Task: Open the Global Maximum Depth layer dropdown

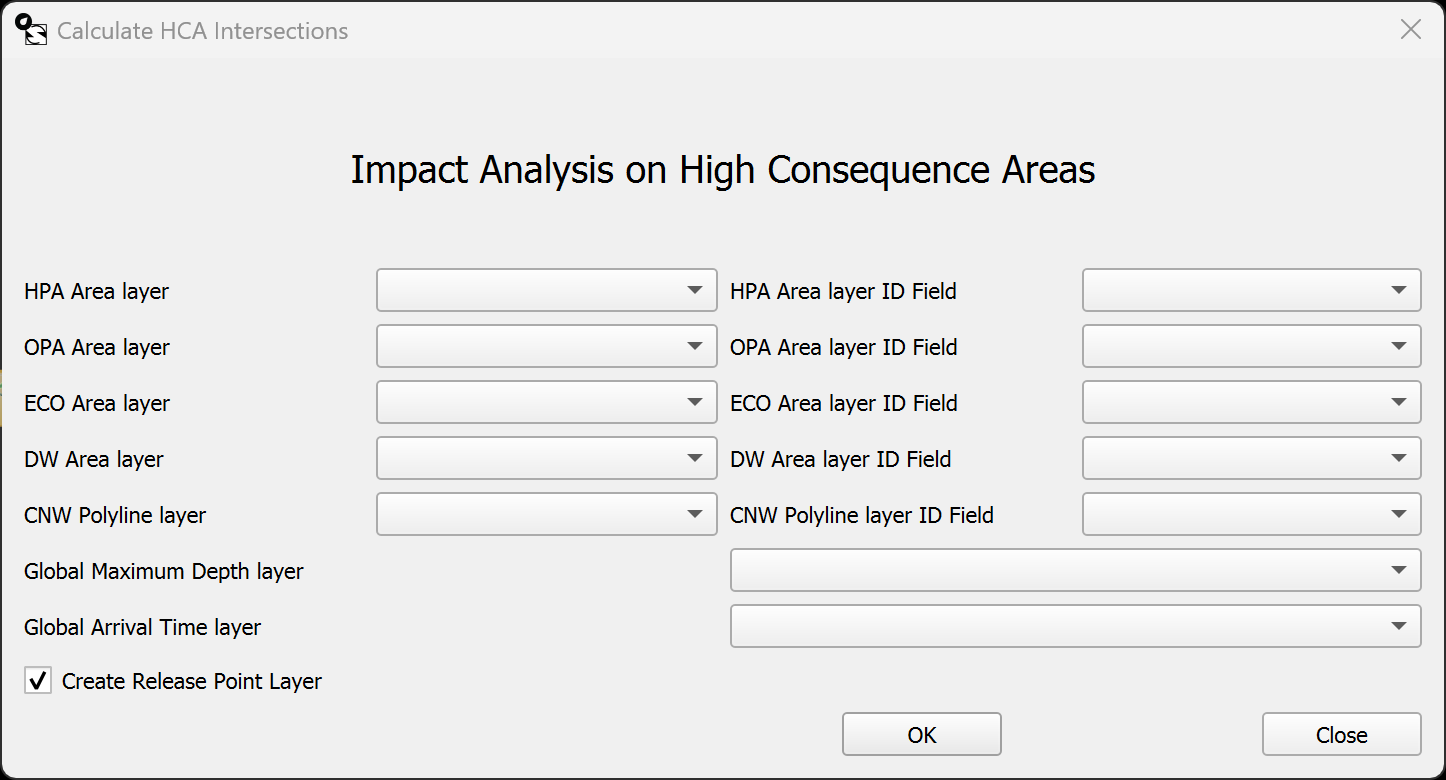Action: 1075,570
